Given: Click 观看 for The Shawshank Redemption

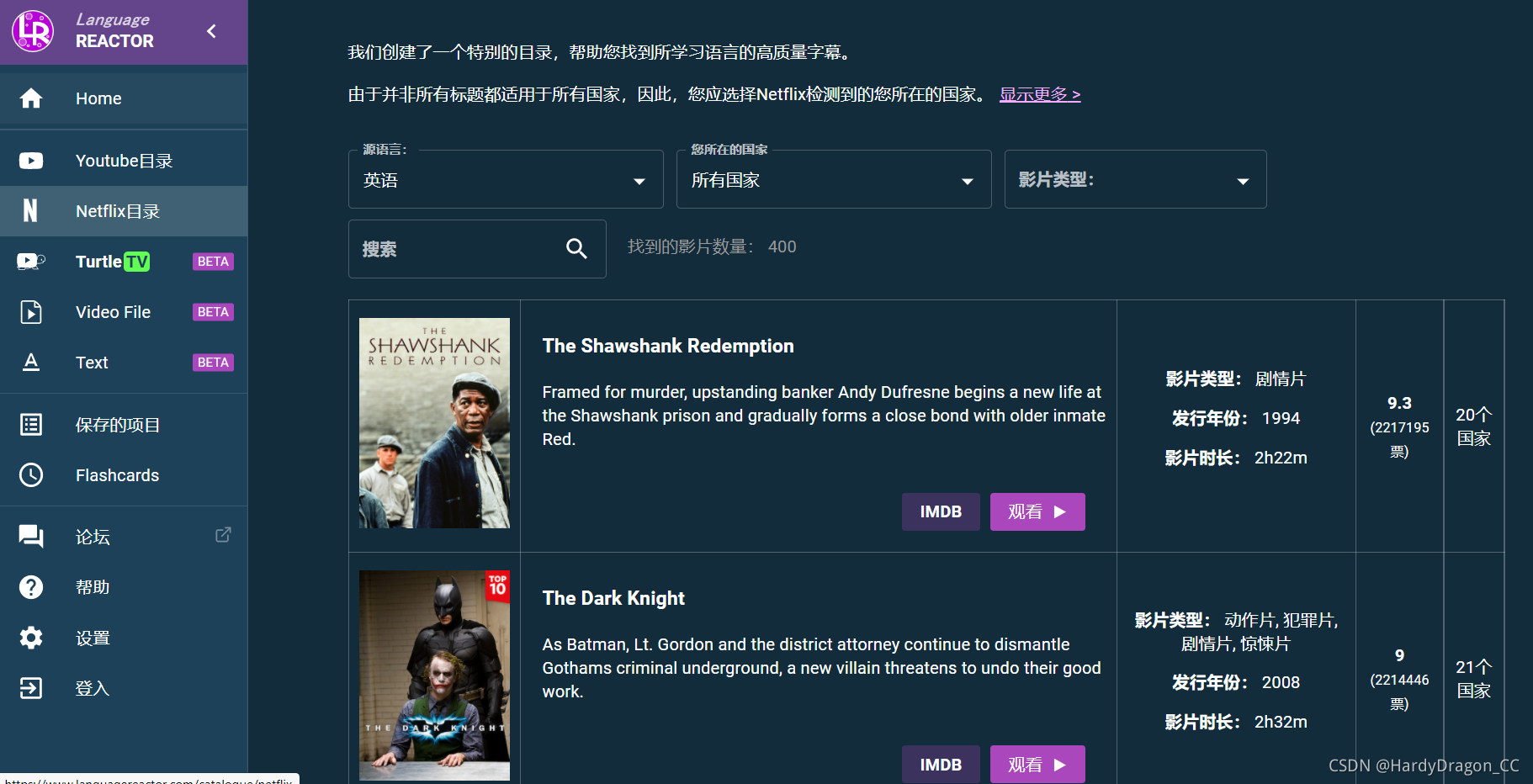Looking at the screenshot, I should 1037,511.
